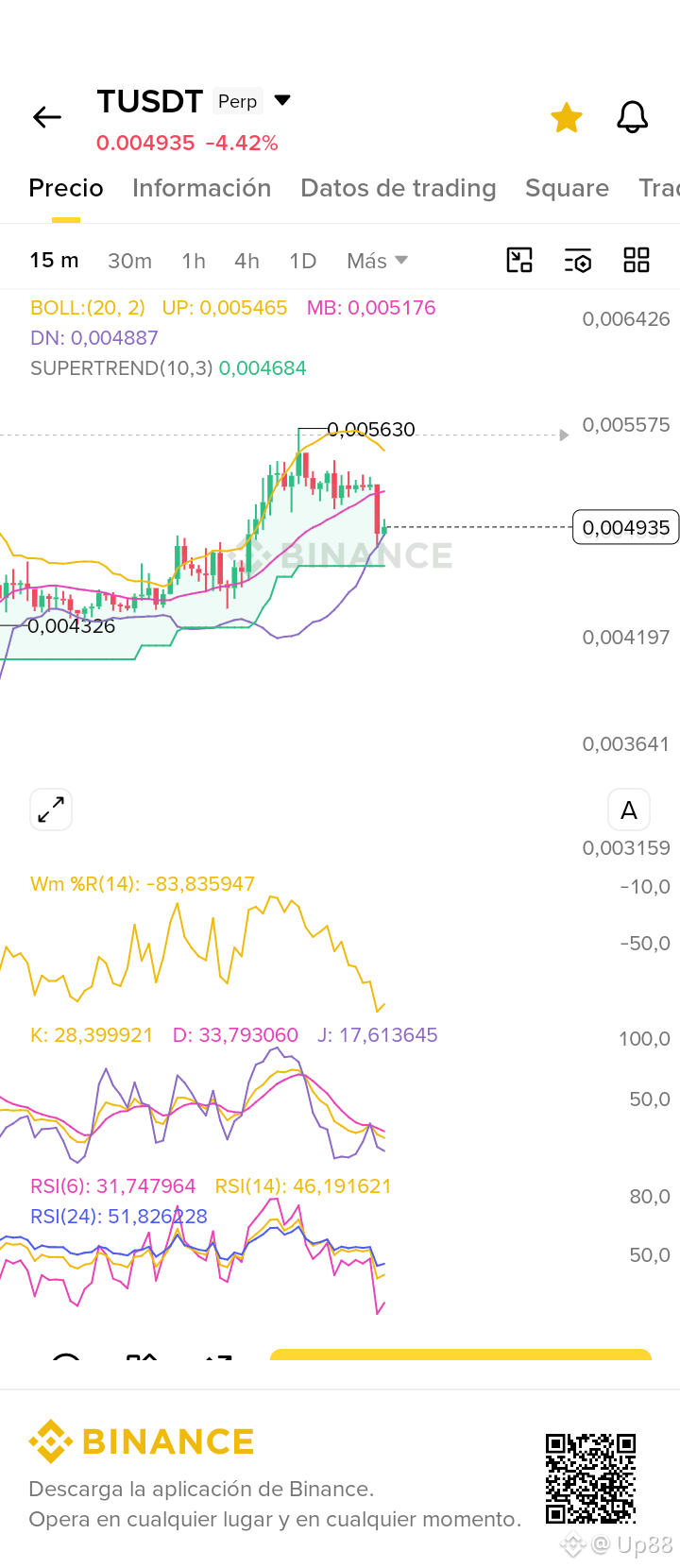Tap the price axis label 0,003159
Image resolution: width=680 pixels, height=1568 pixels.
click(x=625, y=848)
